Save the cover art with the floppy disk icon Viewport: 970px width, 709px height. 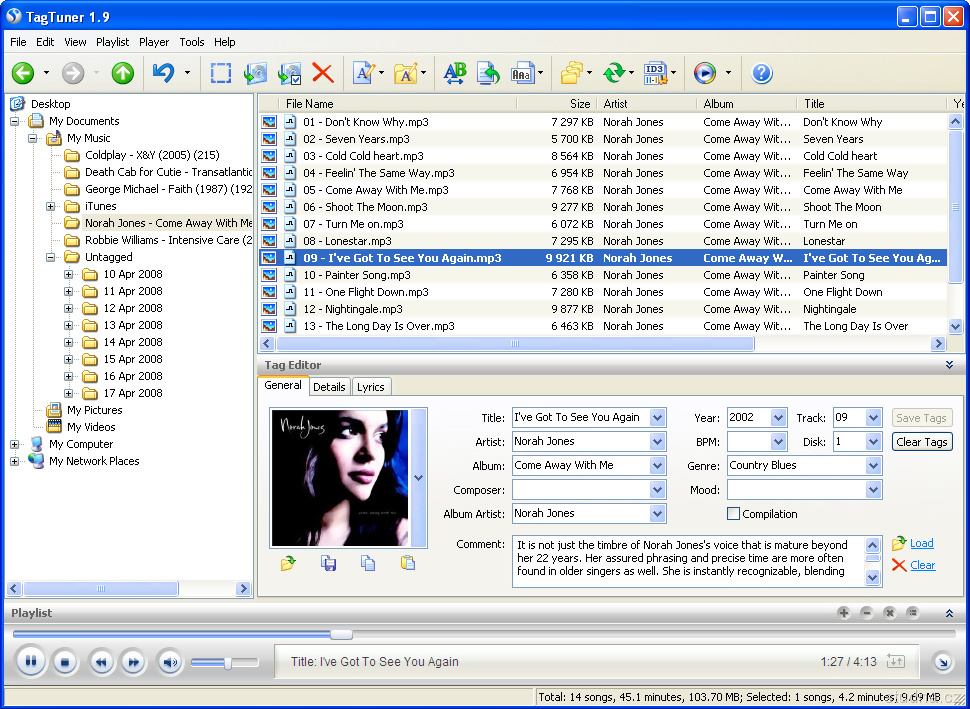coord(328,564)
